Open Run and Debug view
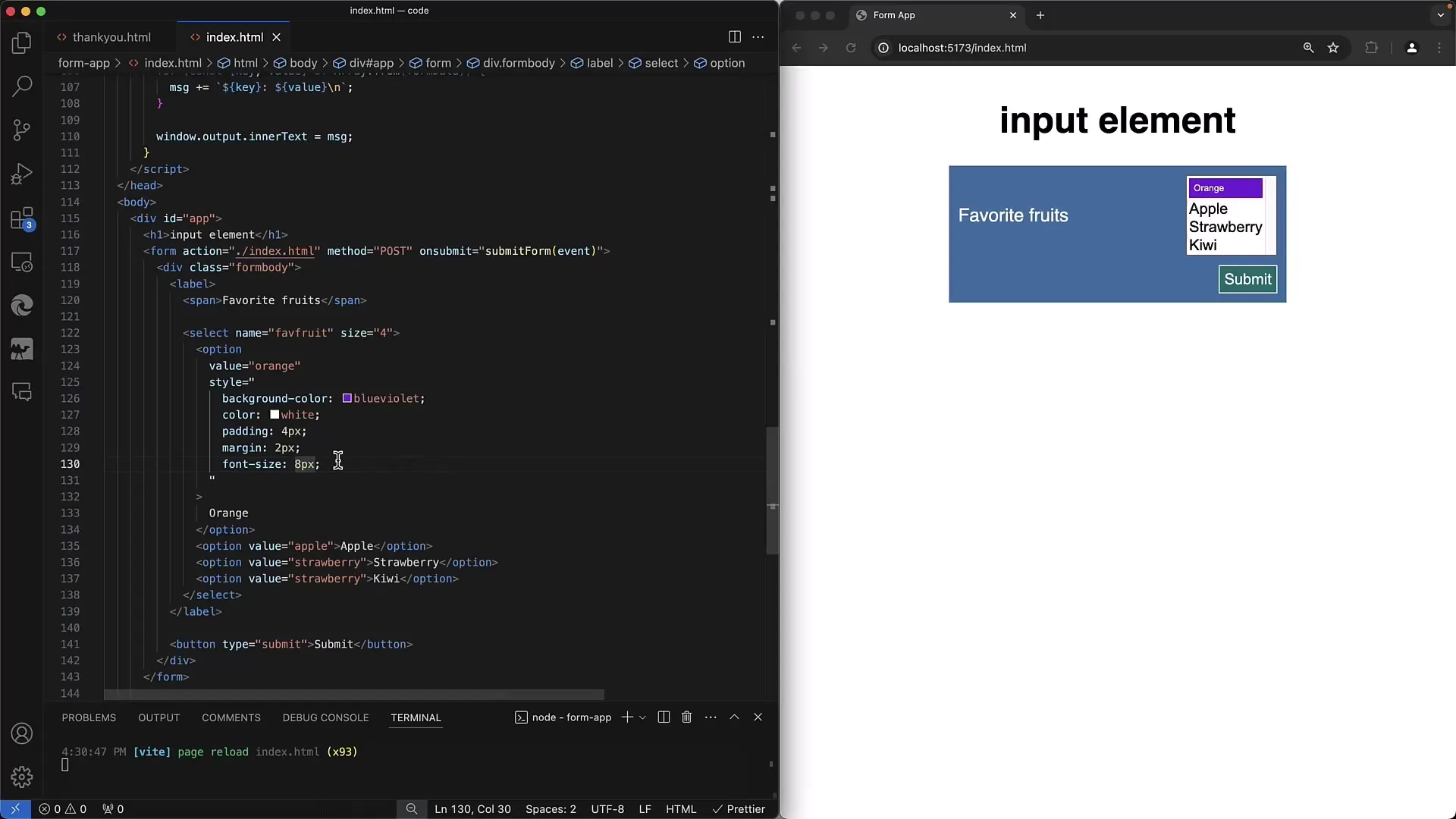Viewport: 1456px width, 819px height. pos(22,174)
